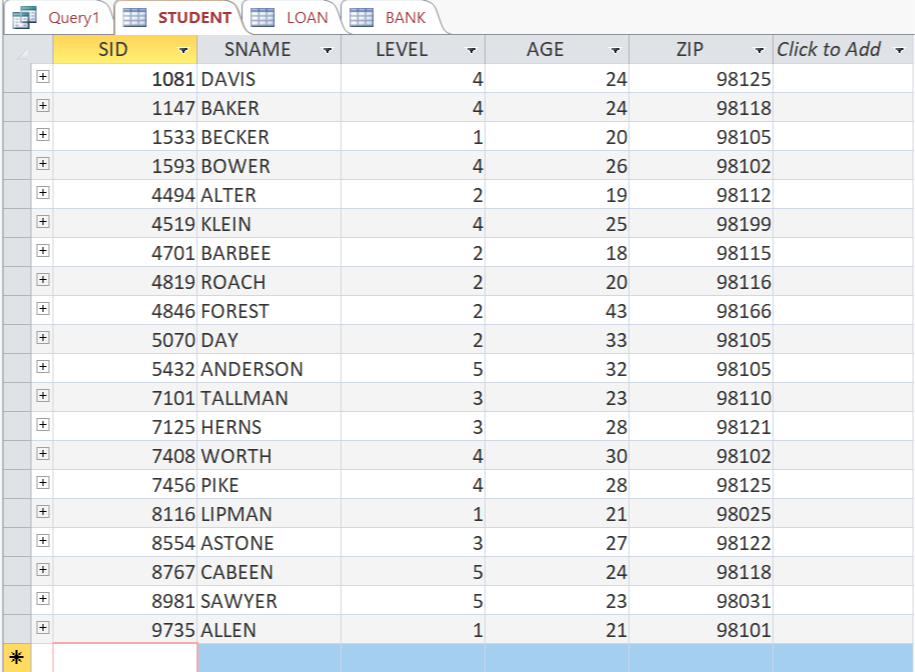Image resolution: width=915 pixels, height=672 pixels.
Task: Open LEVEL column filter dropdown
Action: click(x=472, y=50)
